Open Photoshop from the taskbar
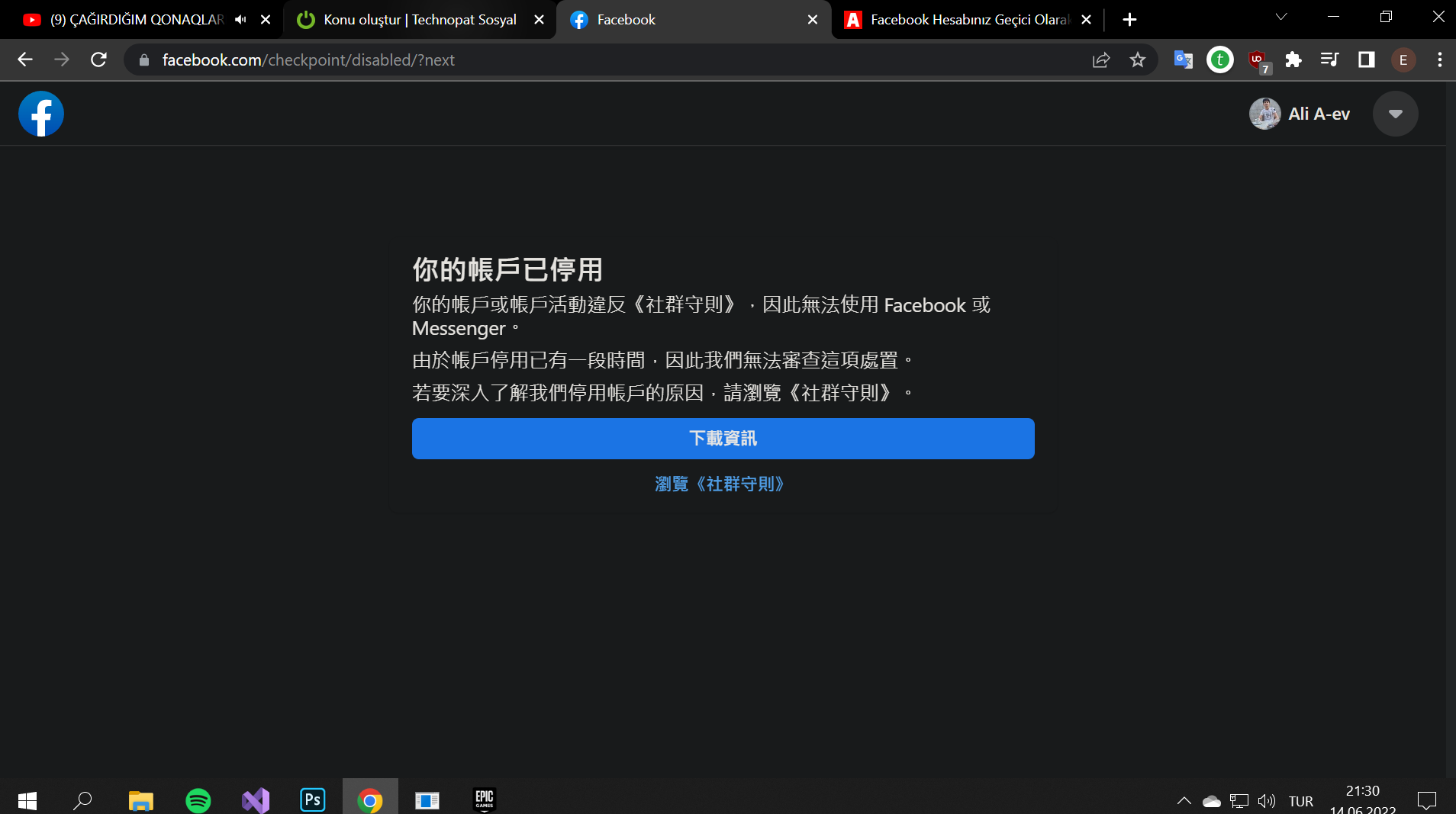This screenshot has width=1456, height=814. pyautogui.click(x=313, y=800)
